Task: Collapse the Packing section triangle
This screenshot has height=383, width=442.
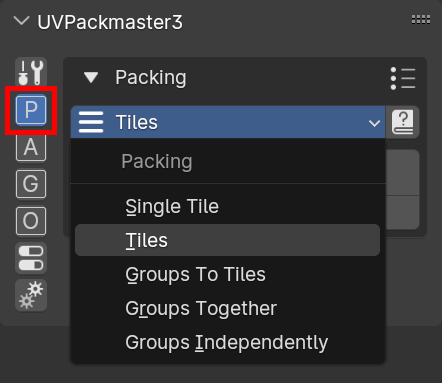Action: pyautogui.click(x=91, y=78)
